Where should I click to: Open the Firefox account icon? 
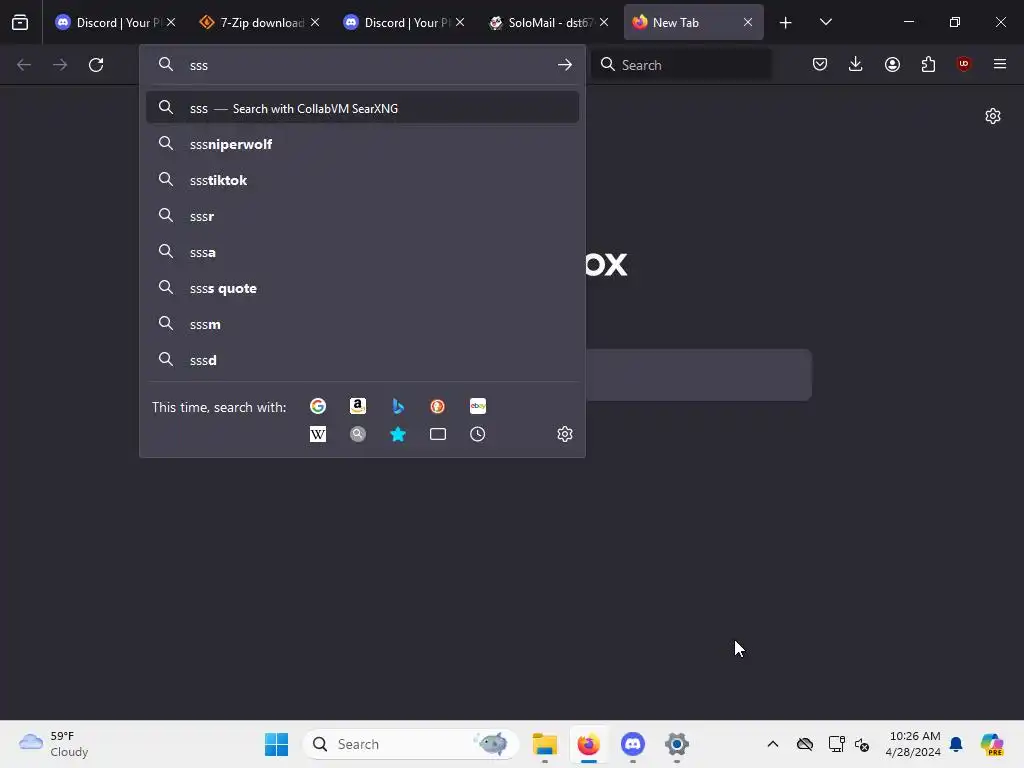(x=893, y=64)
